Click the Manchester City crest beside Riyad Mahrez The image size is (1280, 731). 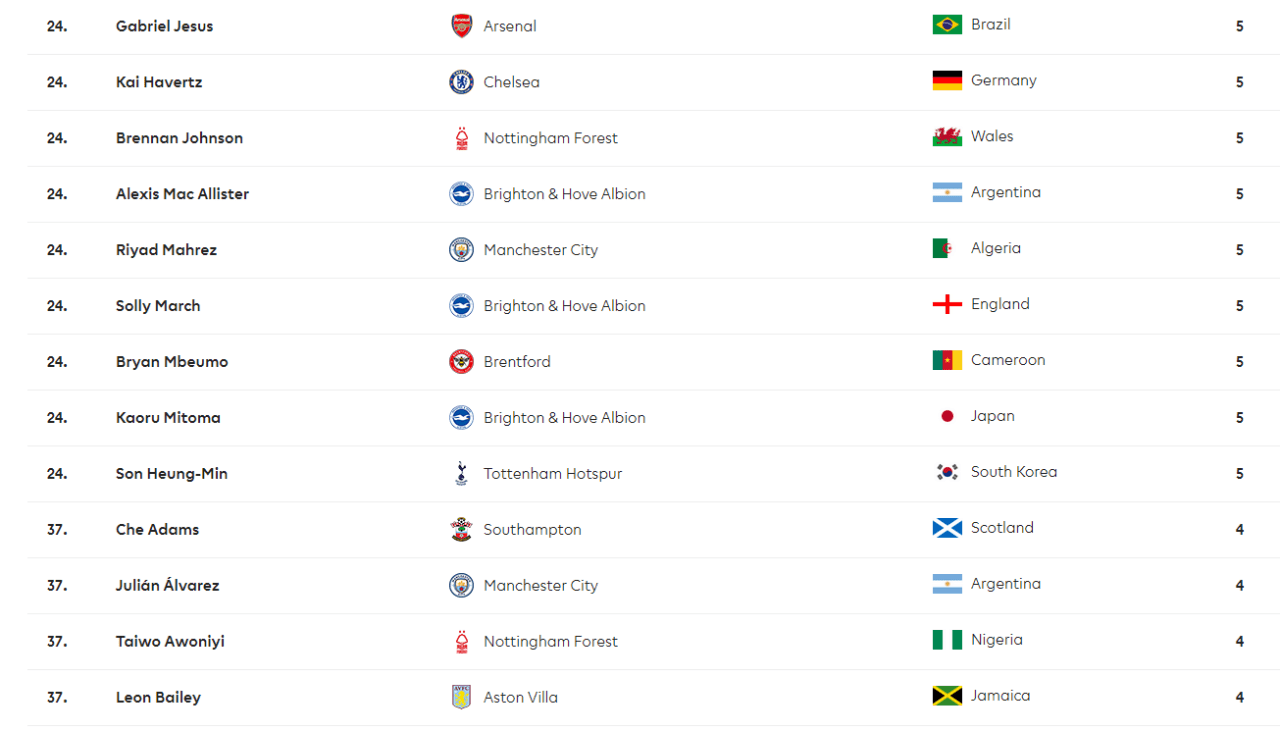point(461,250)
